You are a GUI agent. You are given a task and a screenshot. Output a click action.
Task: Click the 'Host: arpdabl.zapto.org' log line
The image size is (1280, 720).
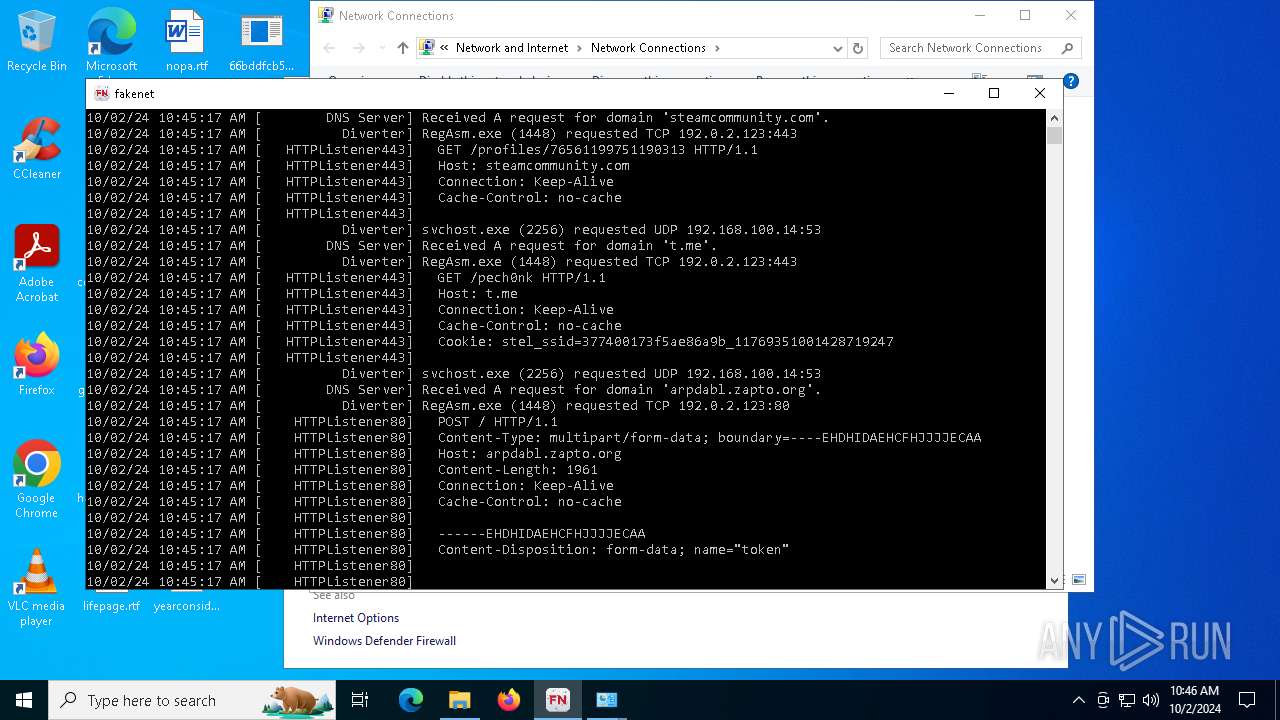pyautogui.click(x=529, y=453)
